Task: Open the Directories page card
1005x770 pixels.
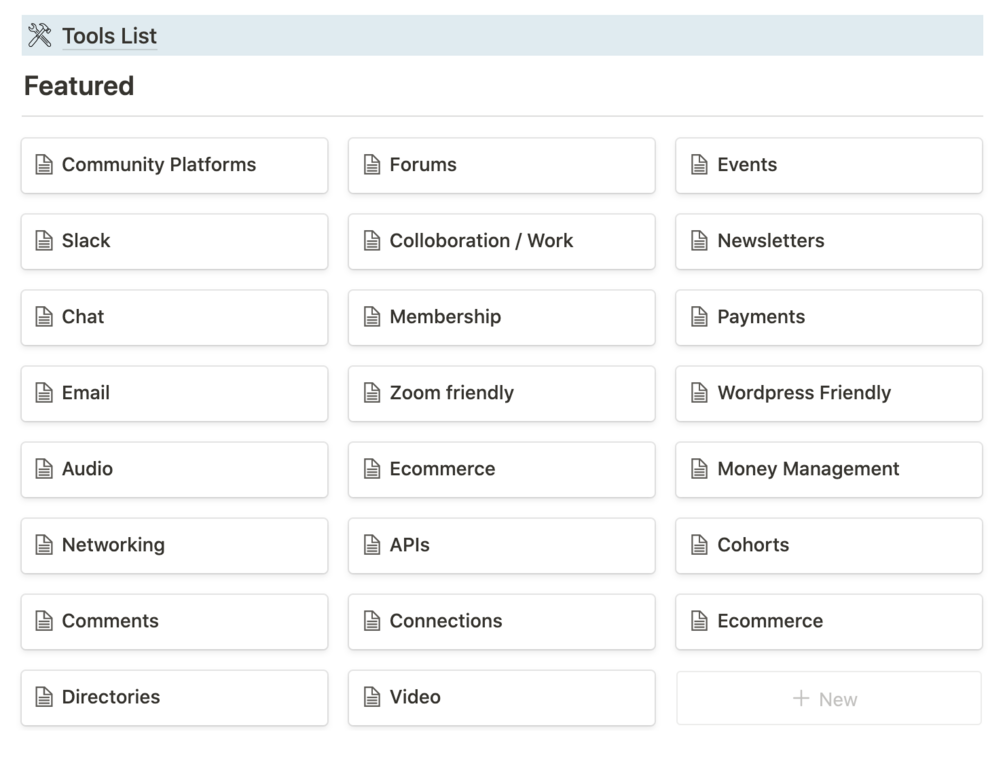Action: click(x=174, y=697)
